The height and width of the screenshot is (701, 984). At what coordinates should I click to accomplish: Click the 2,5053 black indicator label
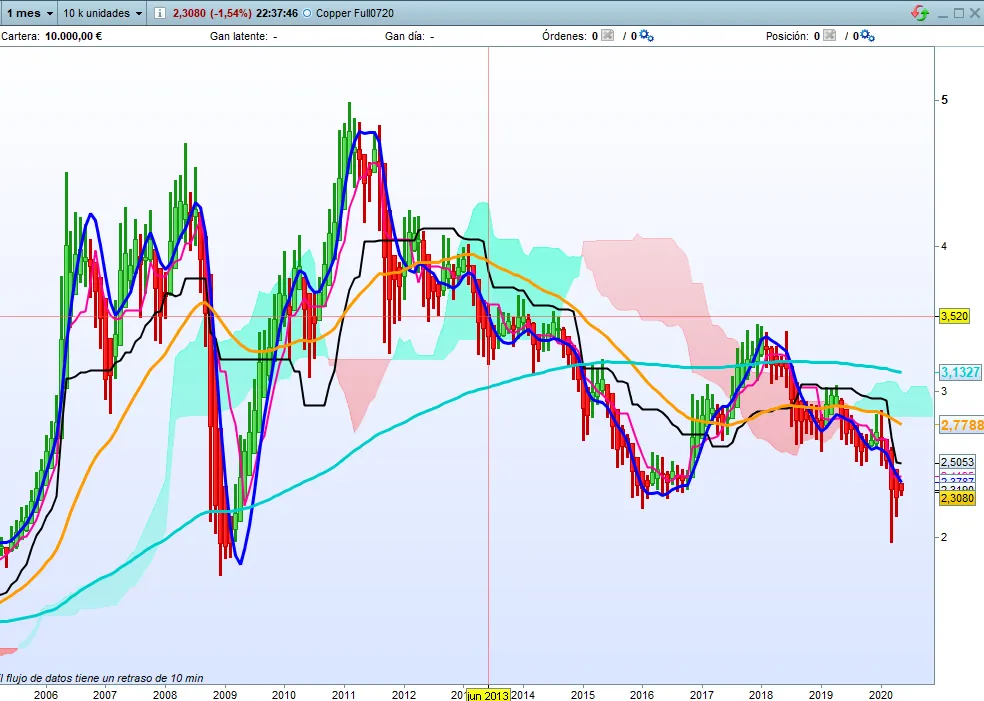pyautogui.click(x=955, y=461)
